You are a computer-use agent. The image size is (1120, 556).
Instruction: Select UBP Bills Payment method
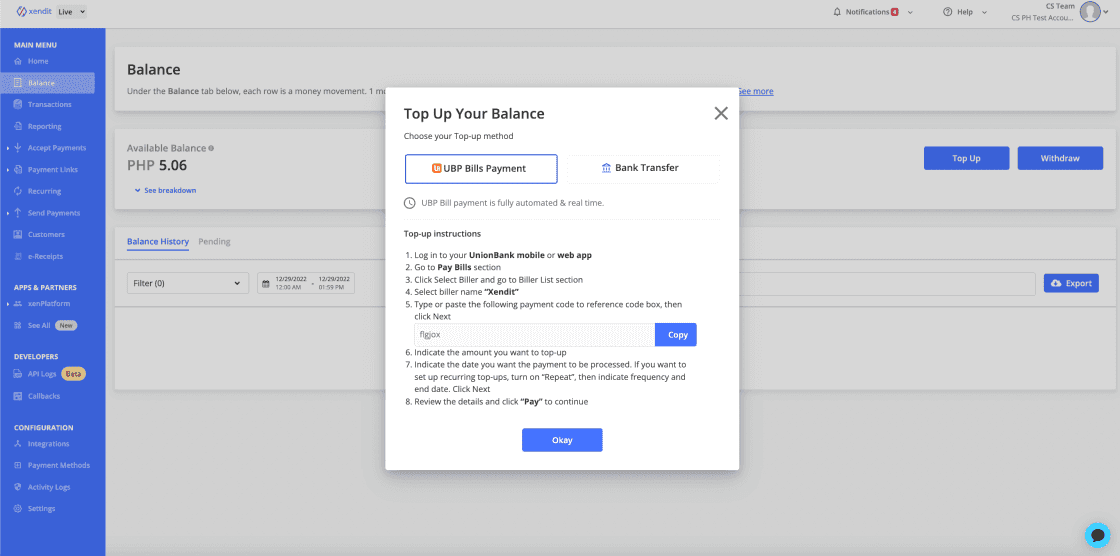[x=480, y=169]
